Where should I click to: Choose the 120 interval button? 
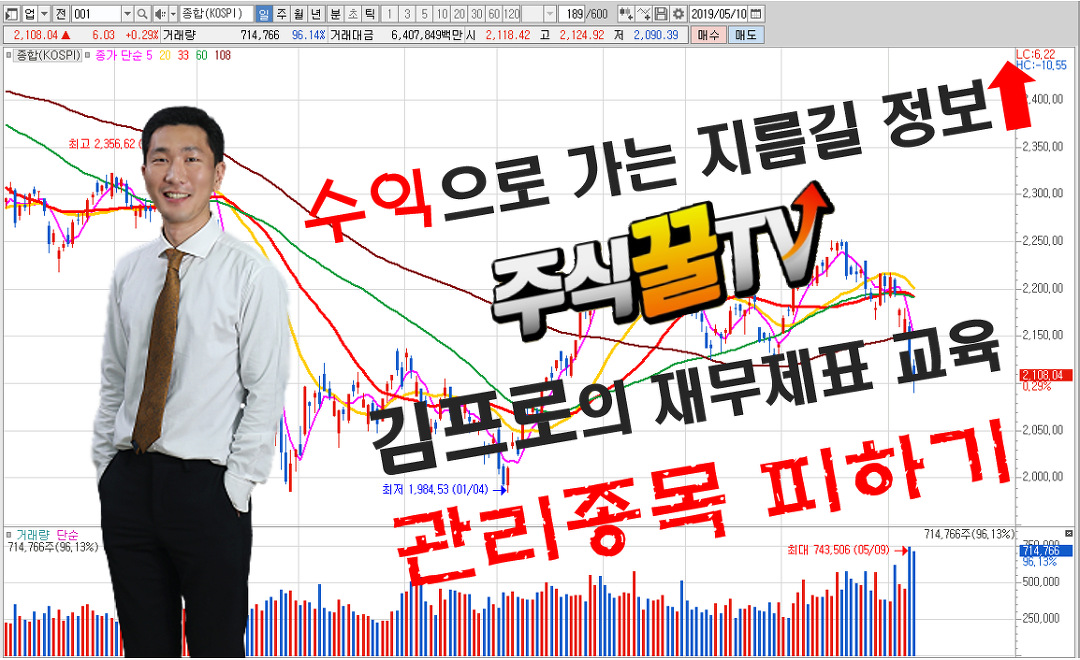point(512,14)
